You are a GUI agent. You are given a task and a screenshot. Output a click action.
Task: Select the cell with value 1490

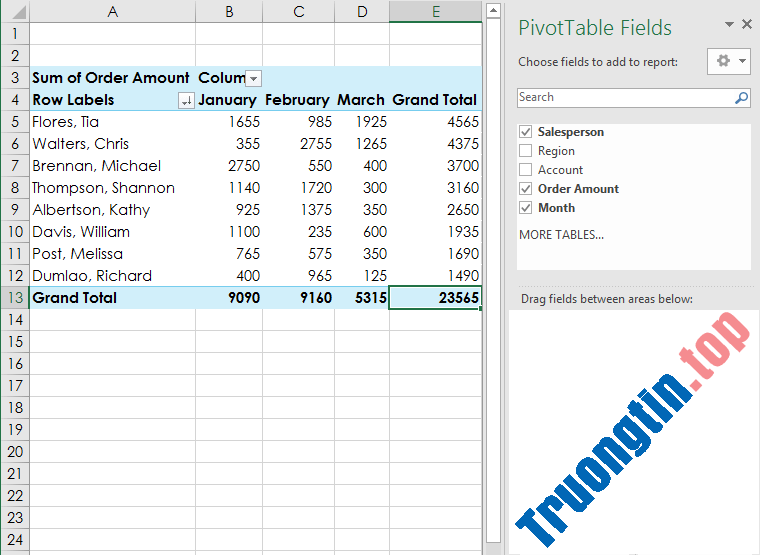click(436, 276)
